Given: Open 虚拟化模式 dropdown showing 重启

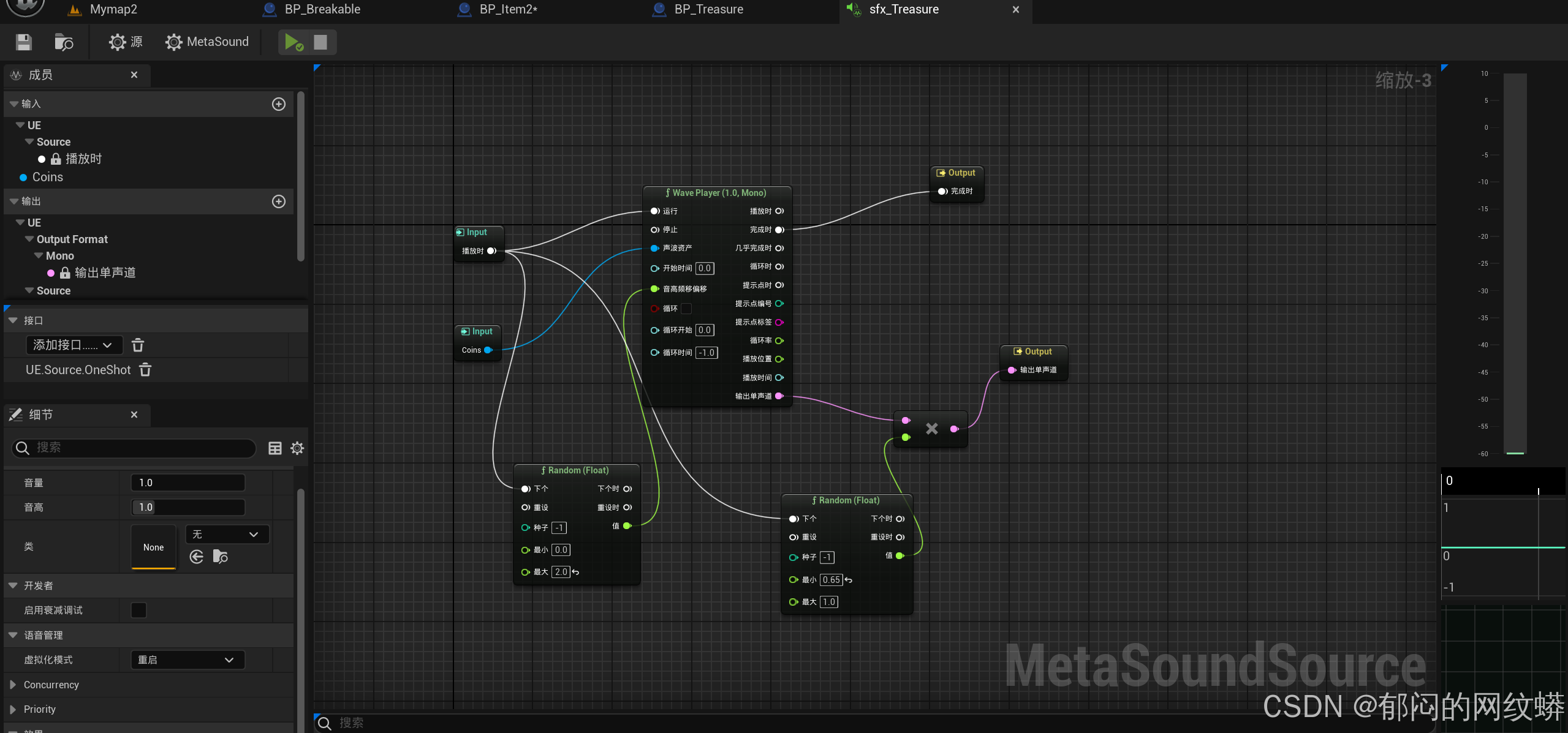Looking at the screenshot, I should [x=187, y=660].
